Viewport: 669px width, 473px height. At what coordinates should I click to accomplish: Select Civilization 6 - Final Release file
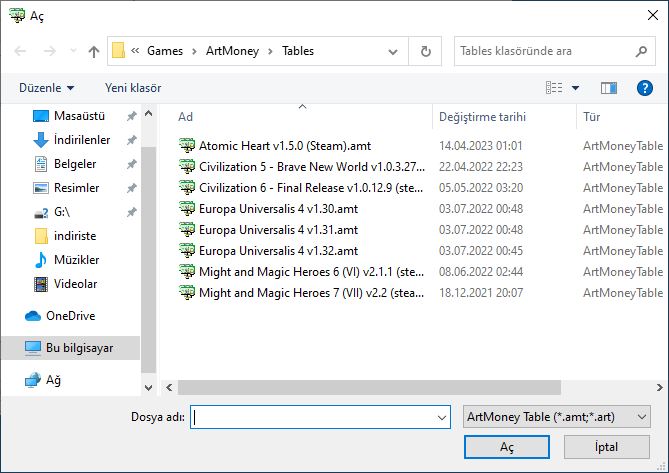click(311, 188)
